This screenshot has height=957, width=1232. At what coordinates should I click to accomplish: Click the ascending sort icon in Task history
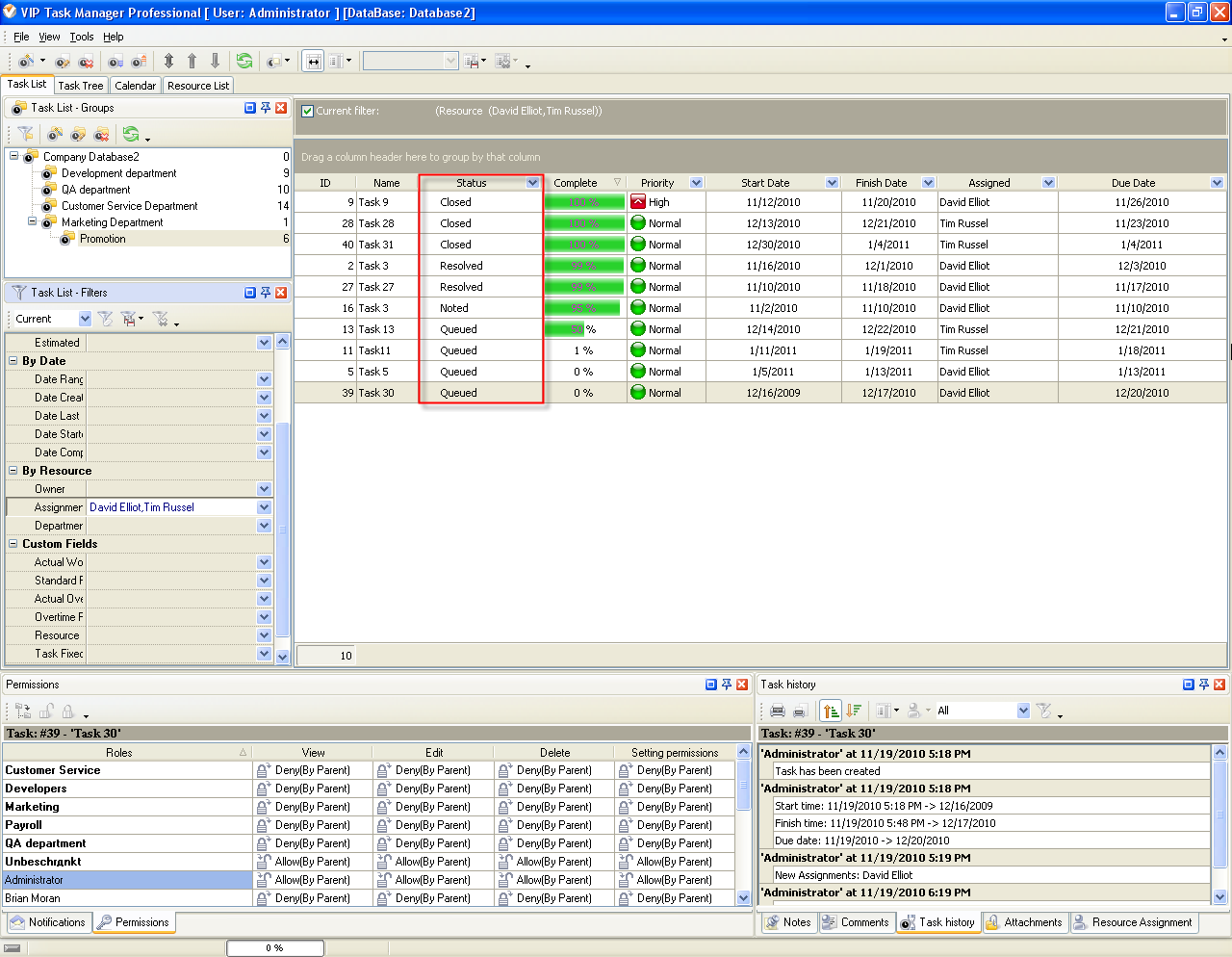pos(832,711)
